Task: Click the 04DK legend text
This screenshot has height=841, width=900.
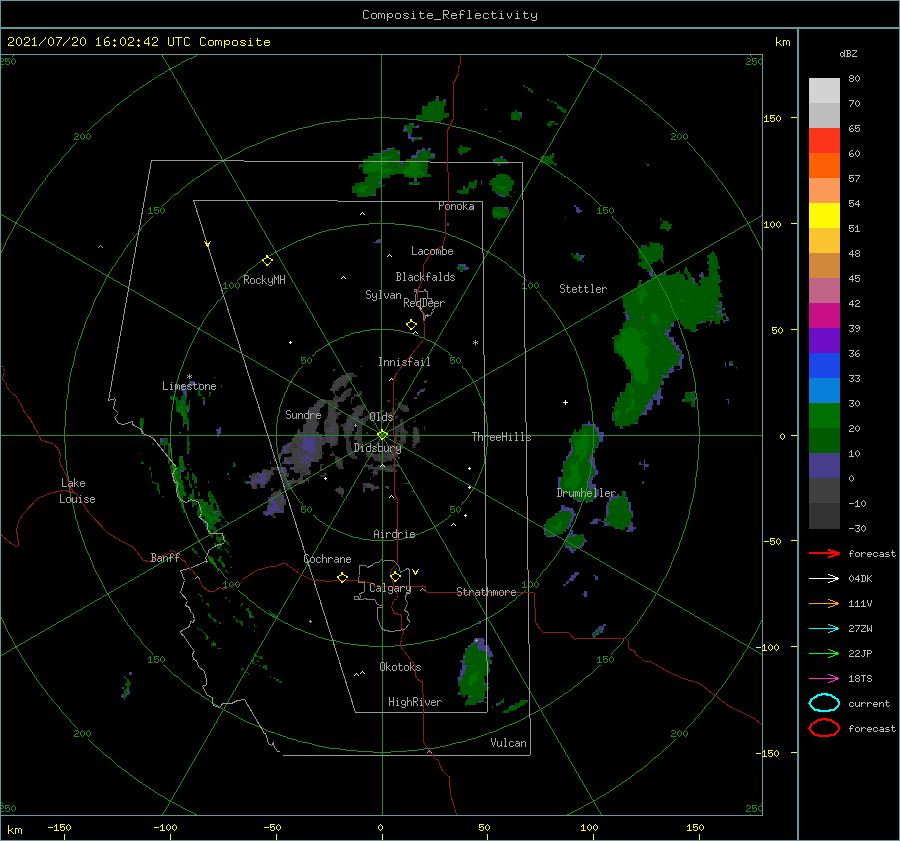Action: pyautogui.click(x=860, y=579)
